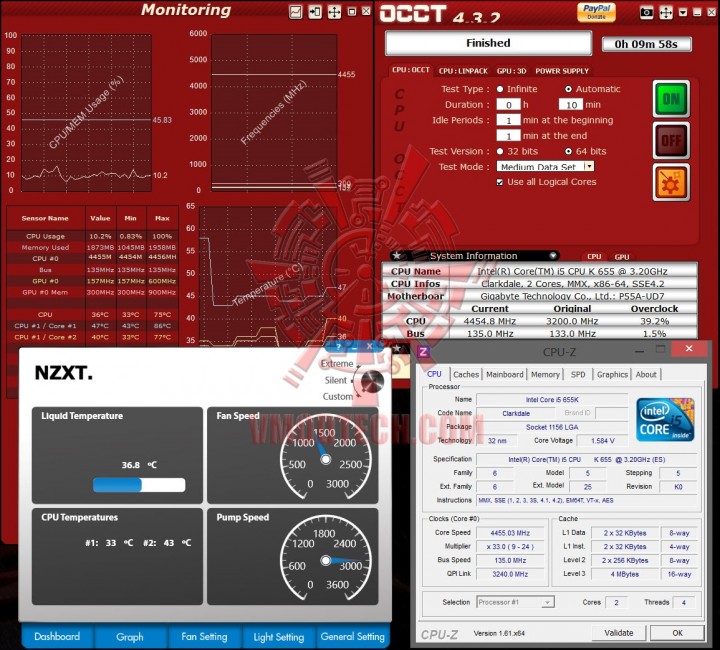Image resolution: width=720 pixels, height=650 pixels.
Task: Click the NZXT help question mark icon
Action: click(339, 347)
